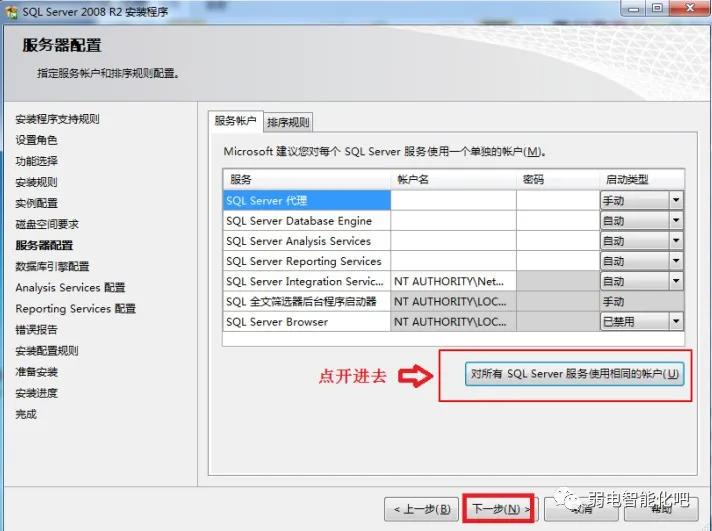Image resolution: width=712 pixels, height=531 pixels.
Task: Click password field for SQL Server 代理
Action: pos(558,200)
